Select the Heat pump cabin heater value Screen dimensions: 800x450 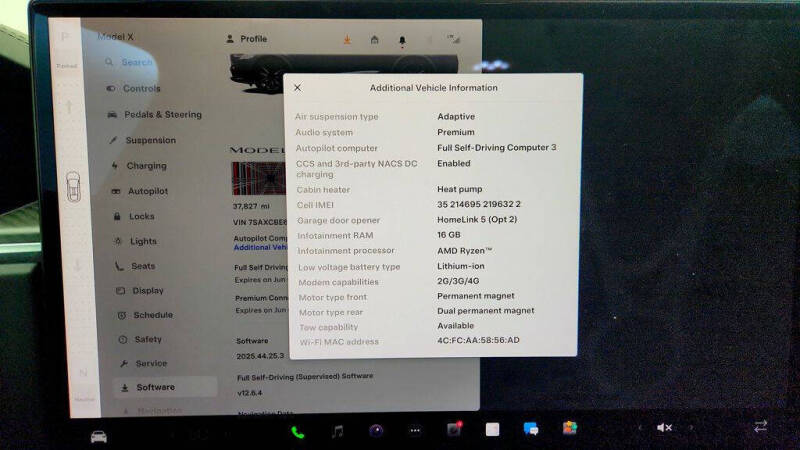[x=459, y=189]
